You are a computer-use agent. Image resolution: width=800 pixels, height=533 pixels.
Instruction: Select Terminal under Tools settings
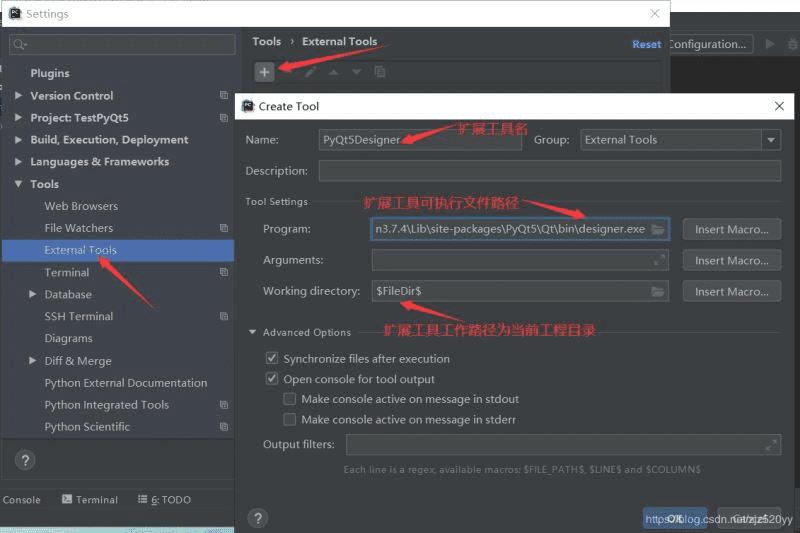click(67, 272)
